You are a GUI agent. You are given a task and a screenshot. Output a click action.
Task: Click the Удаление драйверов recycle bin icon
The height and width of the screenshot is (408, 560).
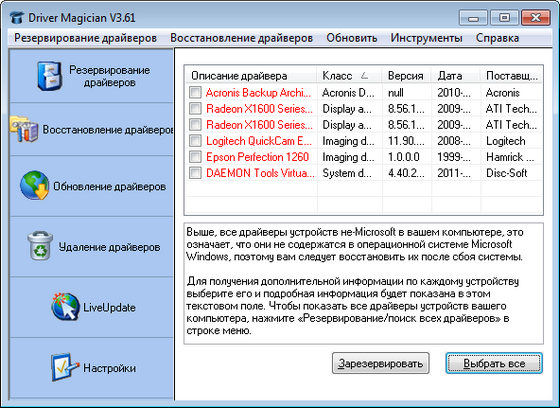point(40,246)
